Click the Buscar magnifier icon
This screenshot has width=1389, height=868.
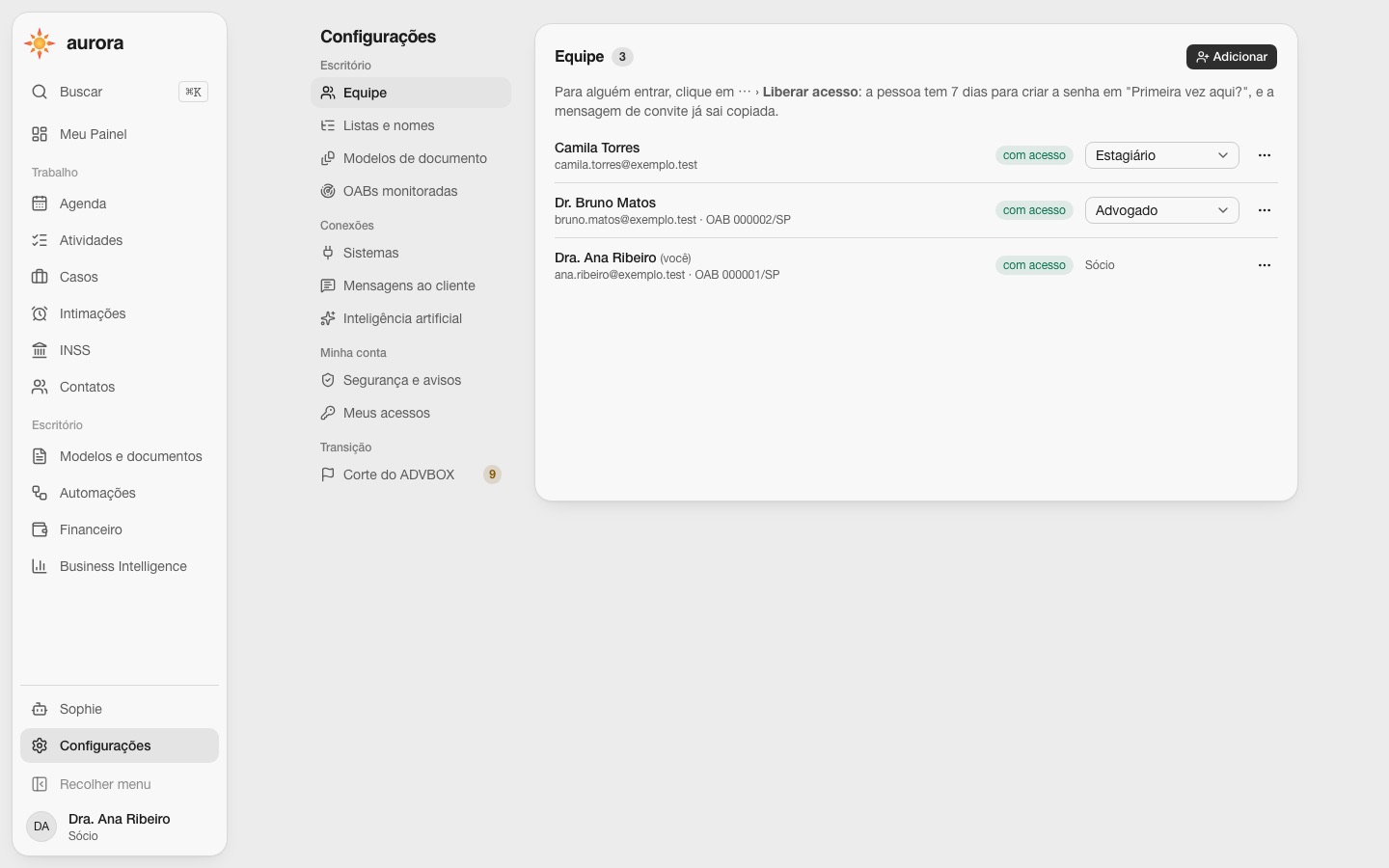click(40, 92)
